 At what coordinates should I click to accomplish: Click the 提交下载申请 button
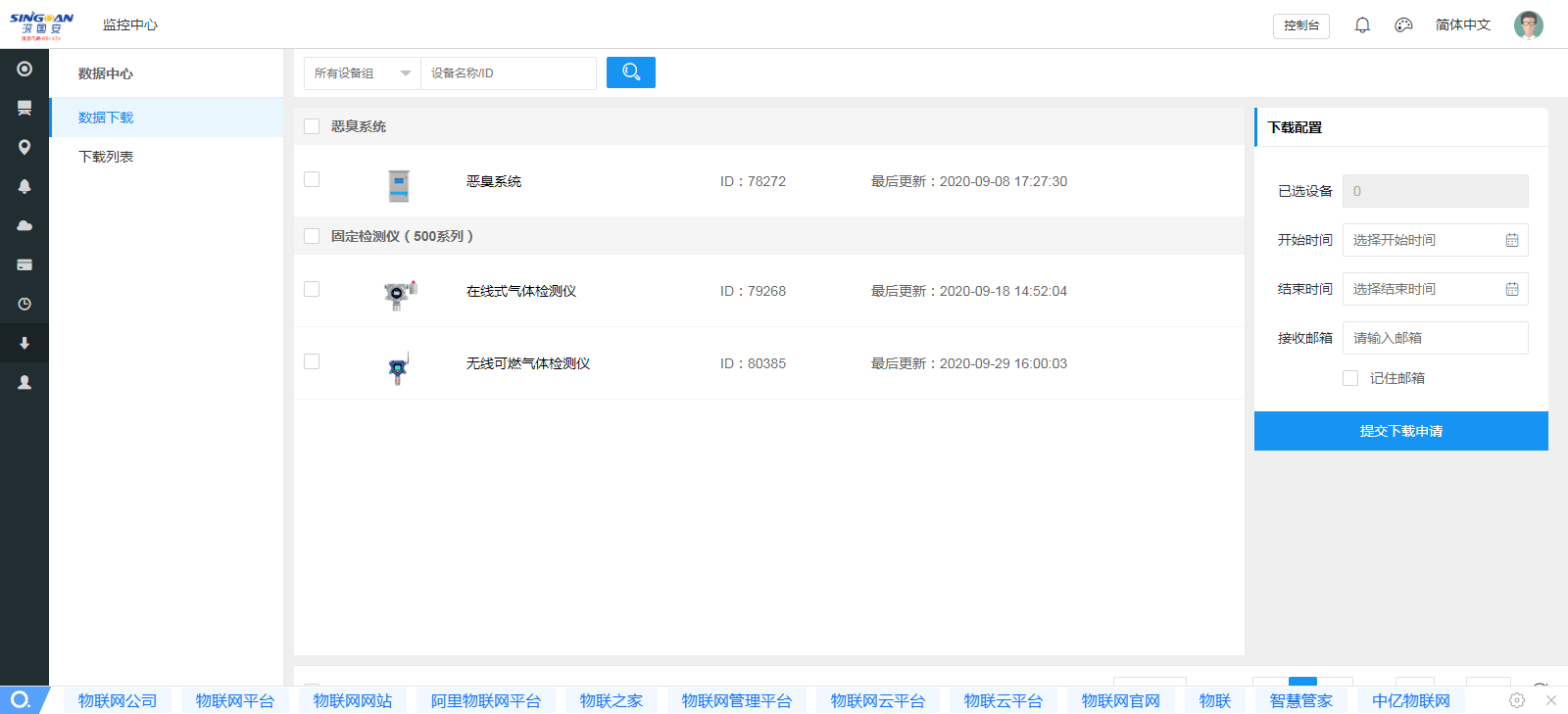coord(1400,431)
